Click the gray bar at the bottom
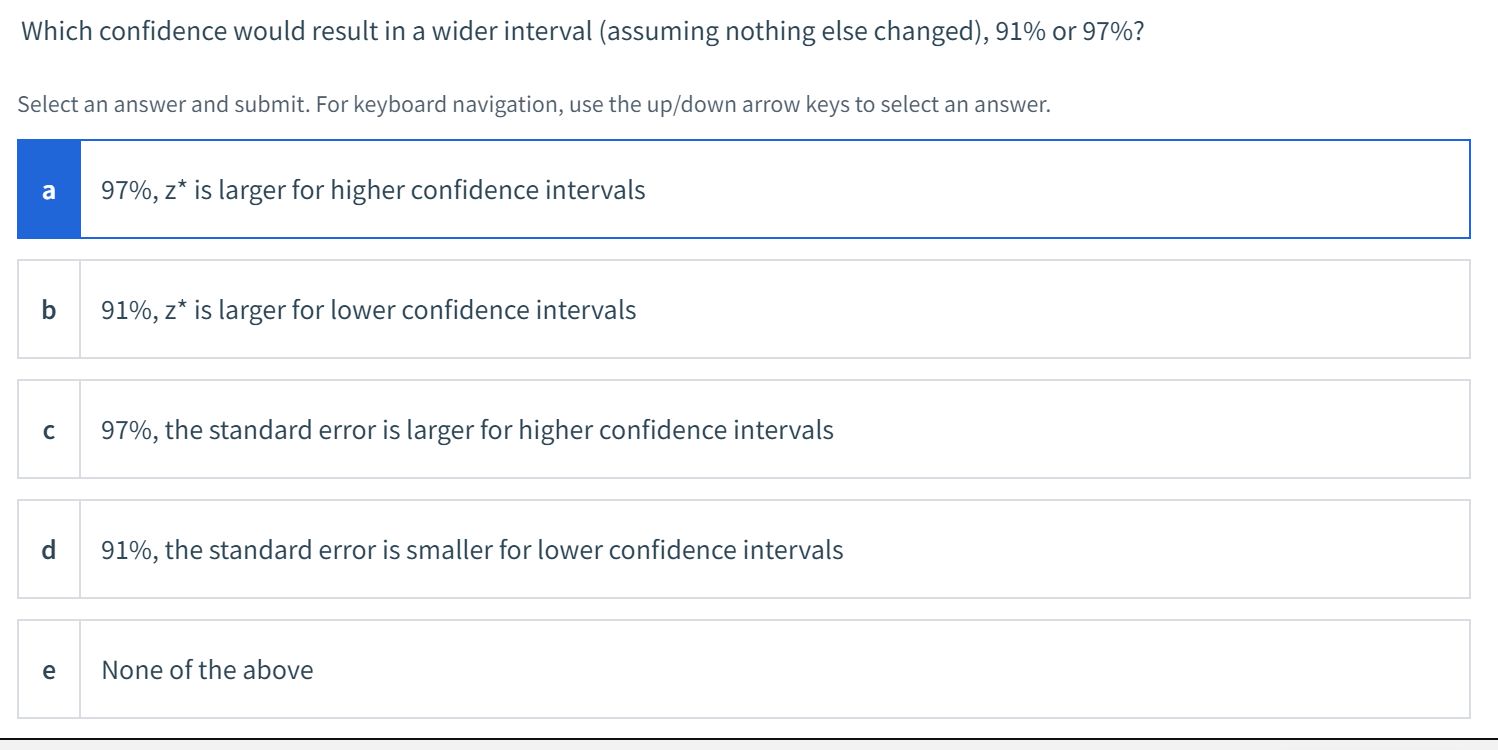The width and height of the screenshot is (1498, 750). pos(749,744)
